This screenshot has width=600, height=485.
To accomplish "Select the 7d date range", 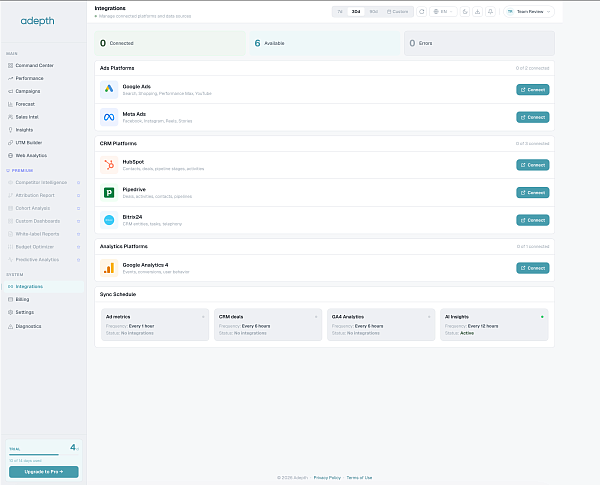I will tap(340, 12).
